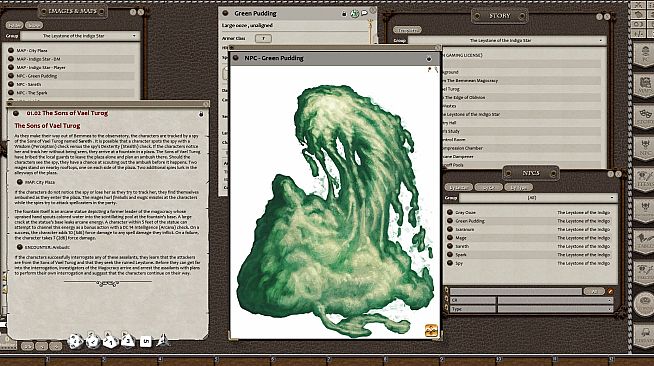Open Sareth in the NPCs list
654x366 pixels.
462,246
